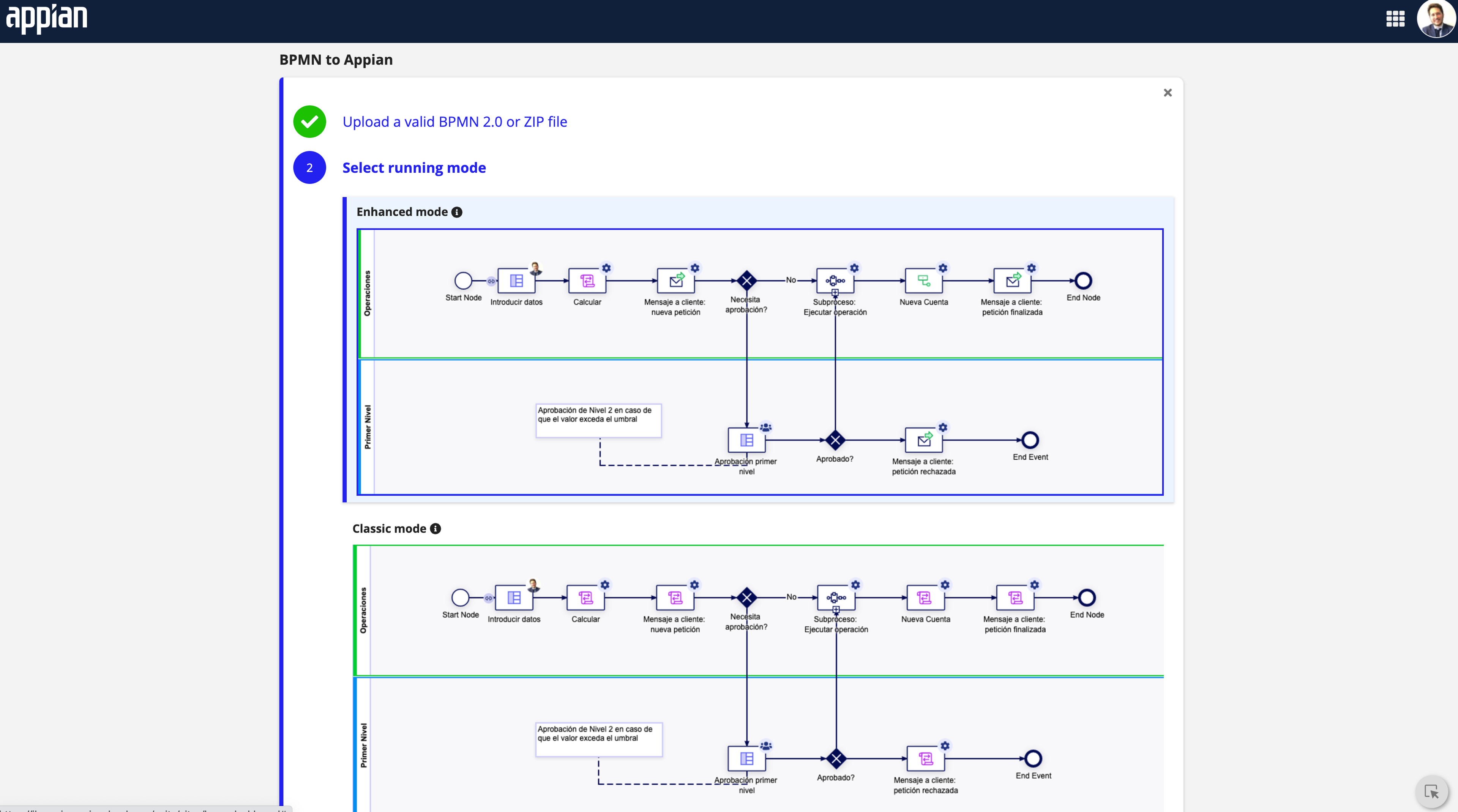Click the Necesita aprobación gateway in Enhanced mode
The image size is (1458, 812).
(x=746, y=281)
